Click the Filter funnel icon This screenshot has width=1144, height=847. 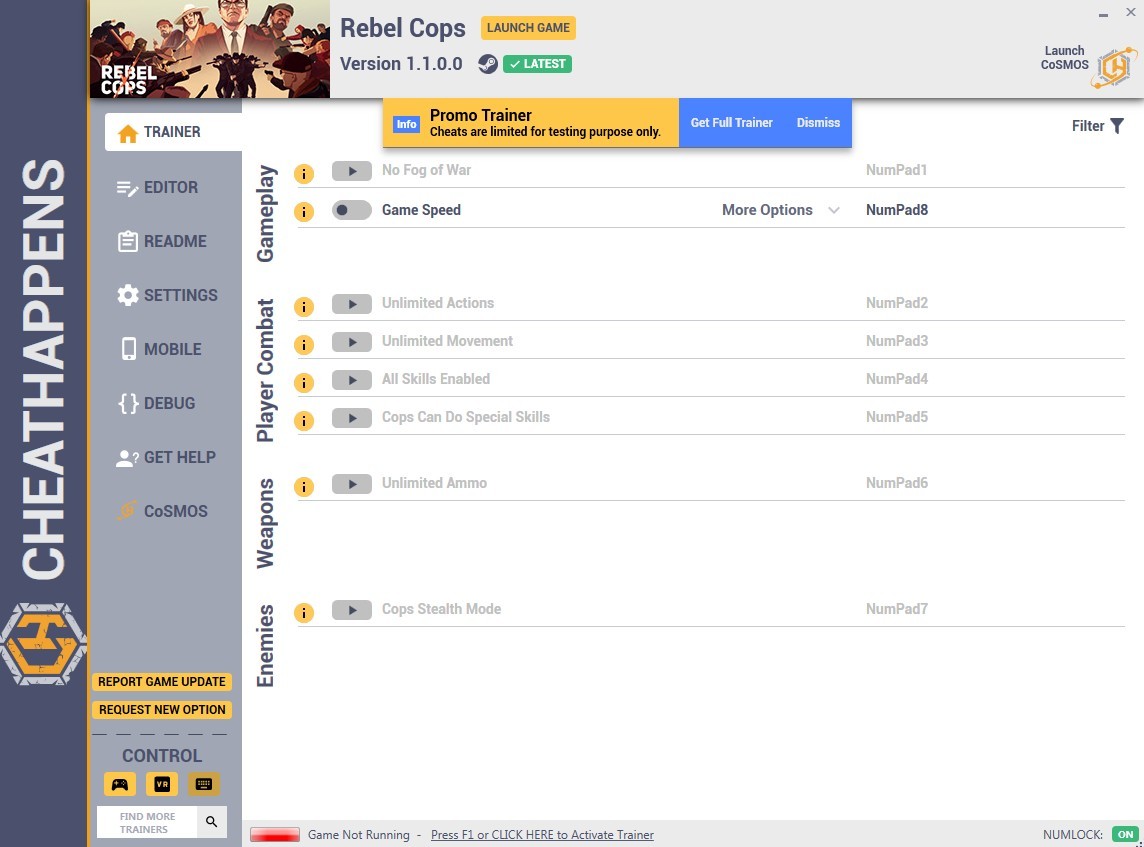[1117, 126]
